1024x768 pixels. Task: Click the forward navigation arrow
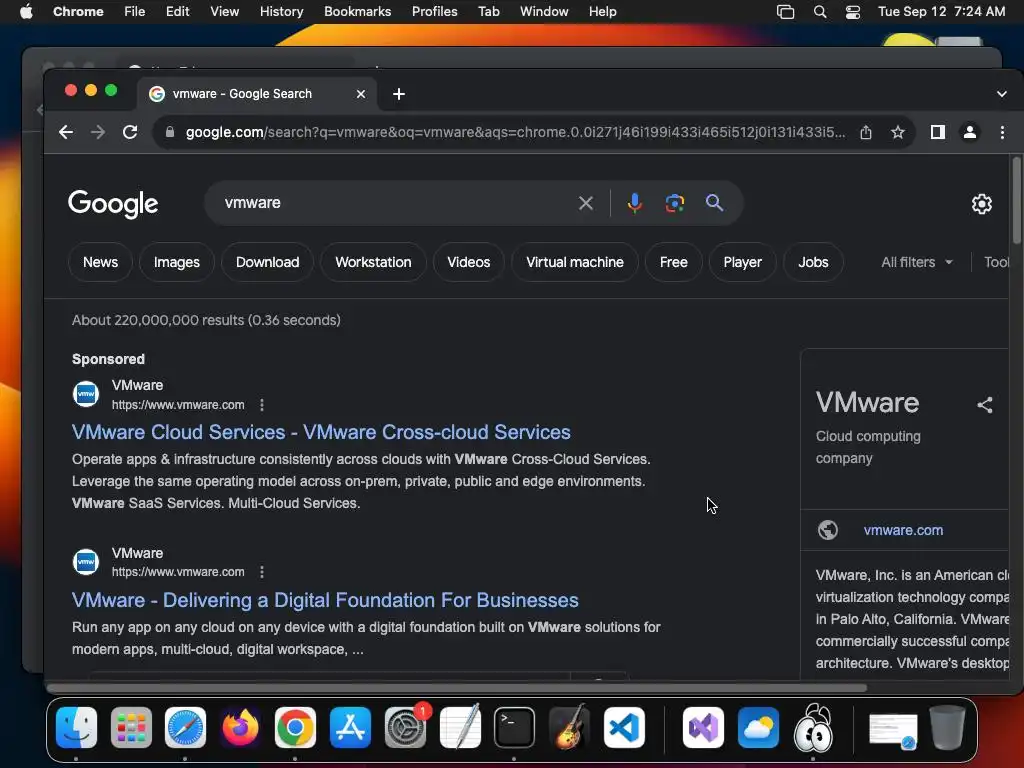(98, 132)
